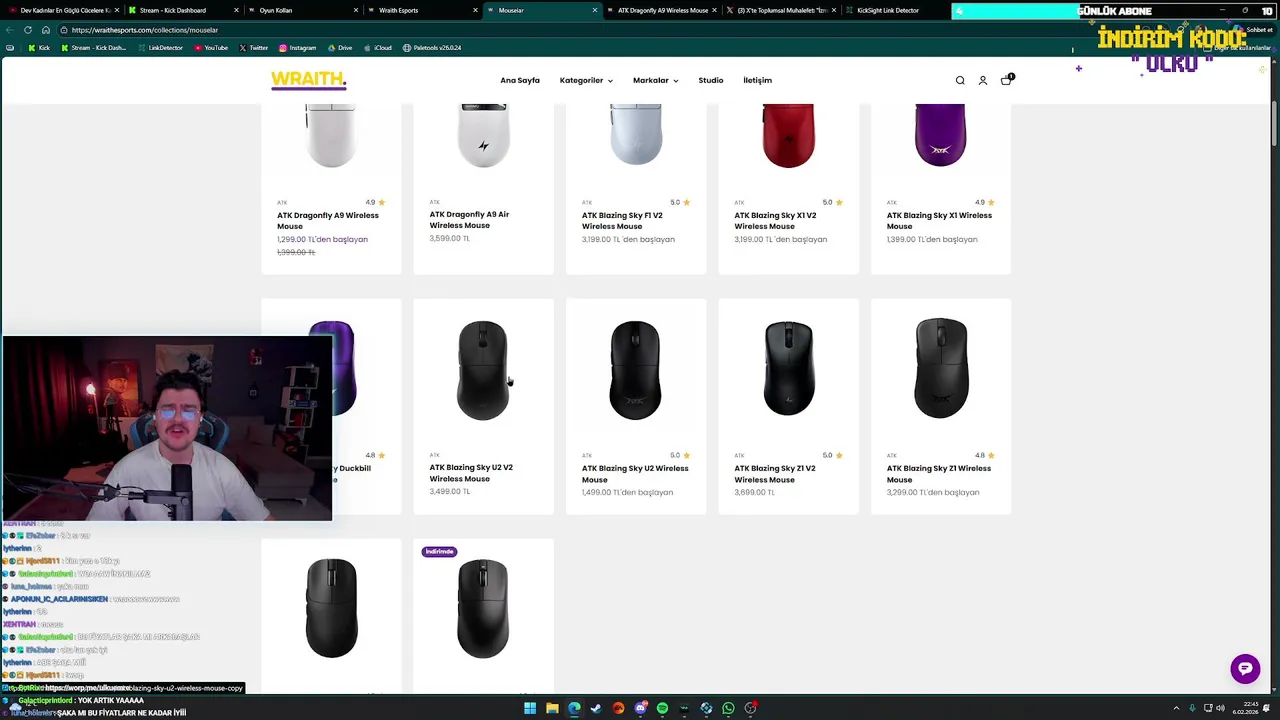
Task: Open iCloud bookmark
Action: pos(377,48)
